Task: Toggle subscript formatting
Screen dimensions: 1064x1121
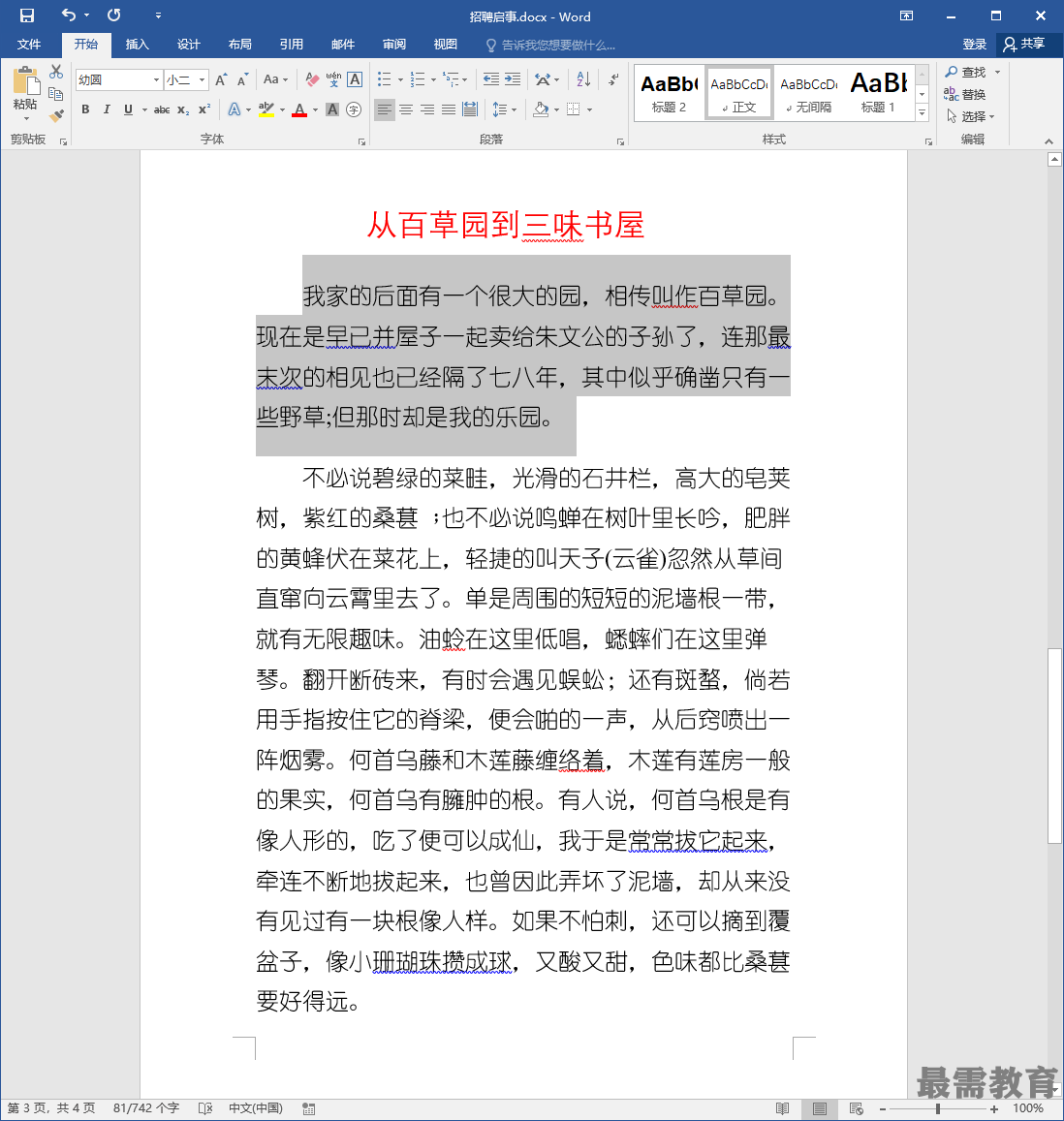Action: point(183,109)
